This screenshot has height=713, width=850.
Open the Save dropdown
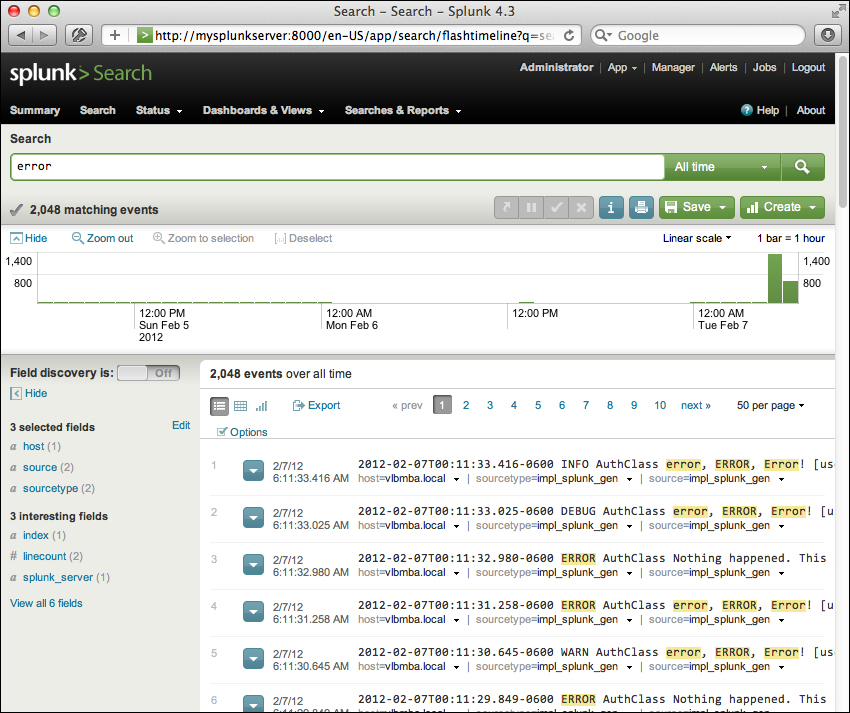click(x=697, y=208)
